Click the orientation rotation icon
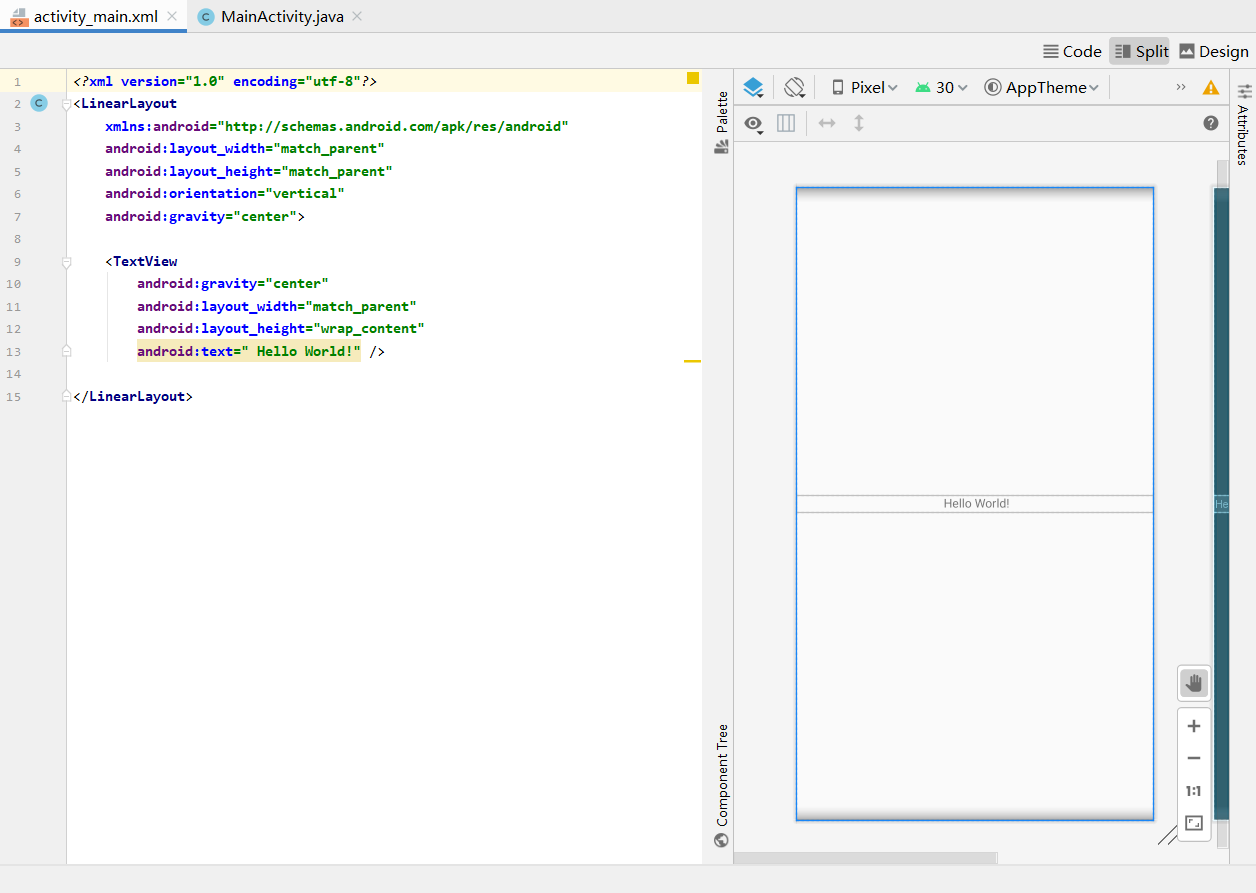Screen dimensions: 1256x893 [x=794, y=87]
